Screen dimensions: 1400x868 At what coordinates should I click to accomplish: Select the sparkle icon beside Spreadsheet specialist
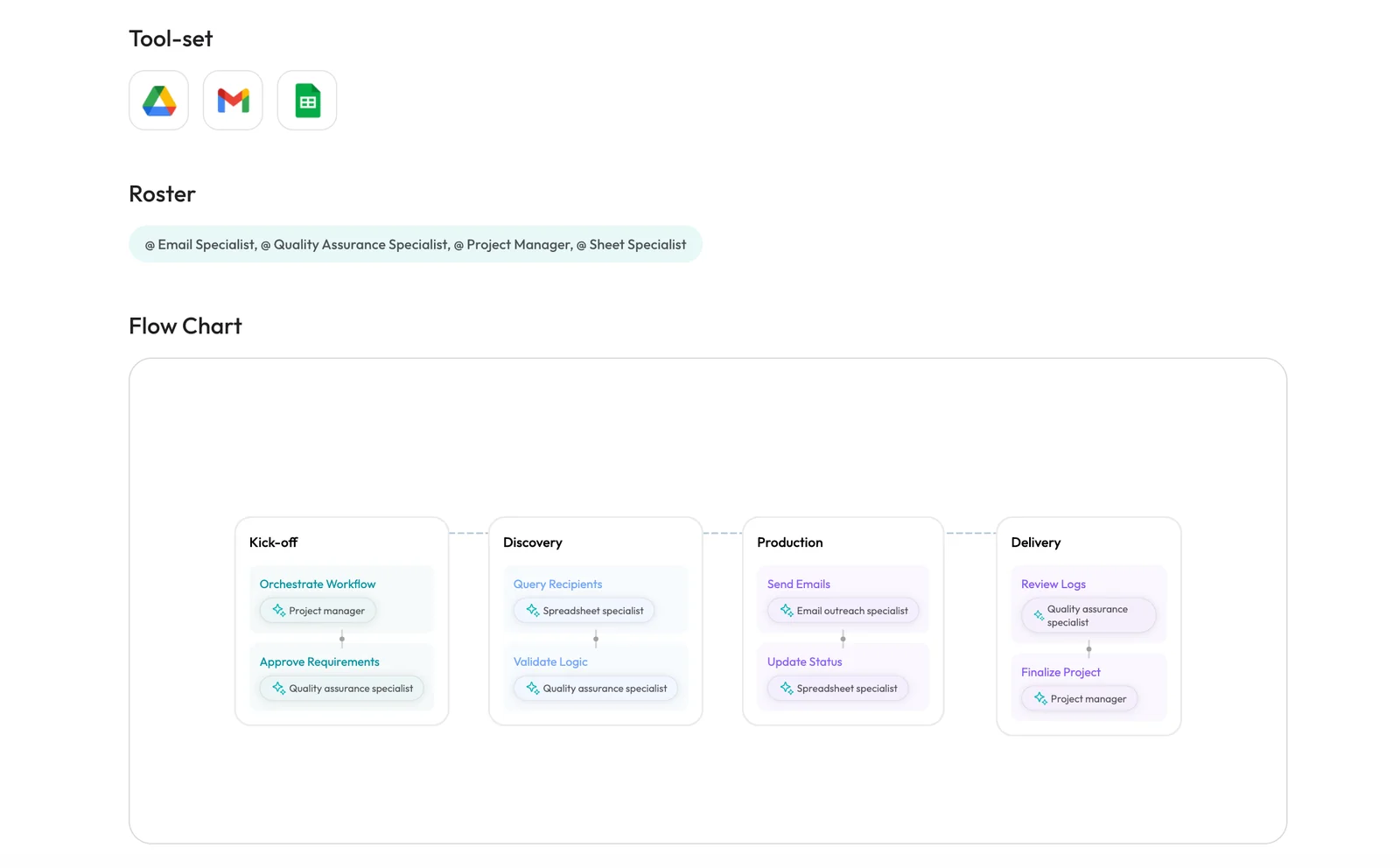(x=532, y=610)
